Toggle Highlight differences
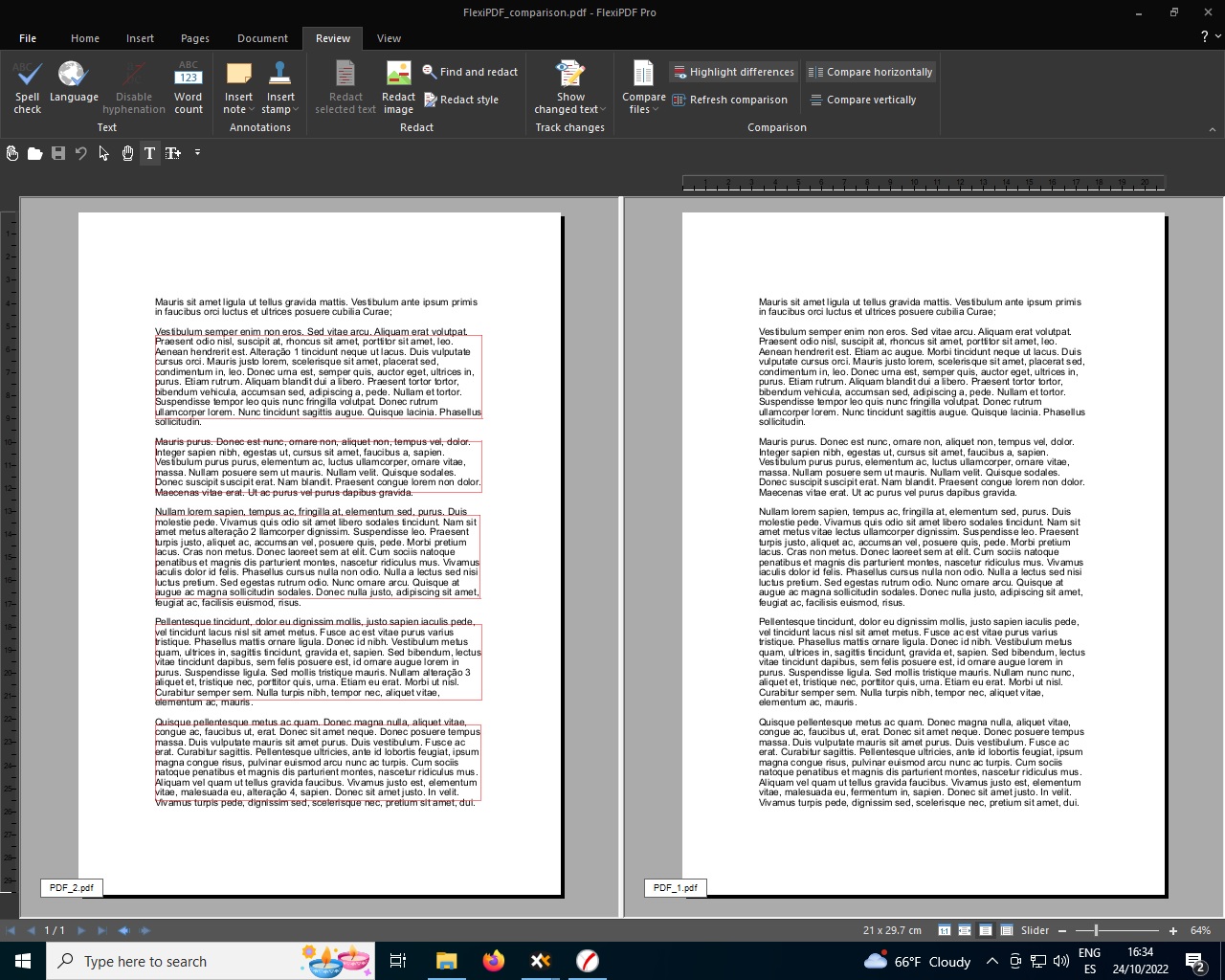1225x980 pixels. click(733, 72)
